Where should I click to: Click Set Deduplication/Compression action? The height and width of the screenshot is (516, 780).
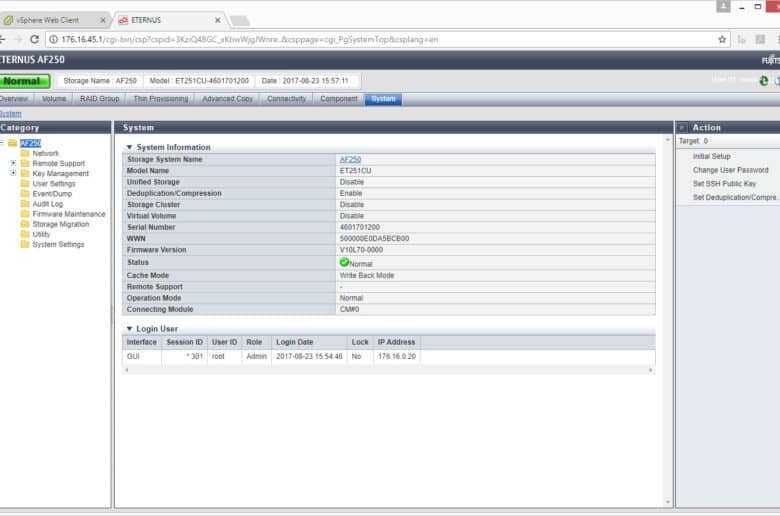(x=735, y=198)
